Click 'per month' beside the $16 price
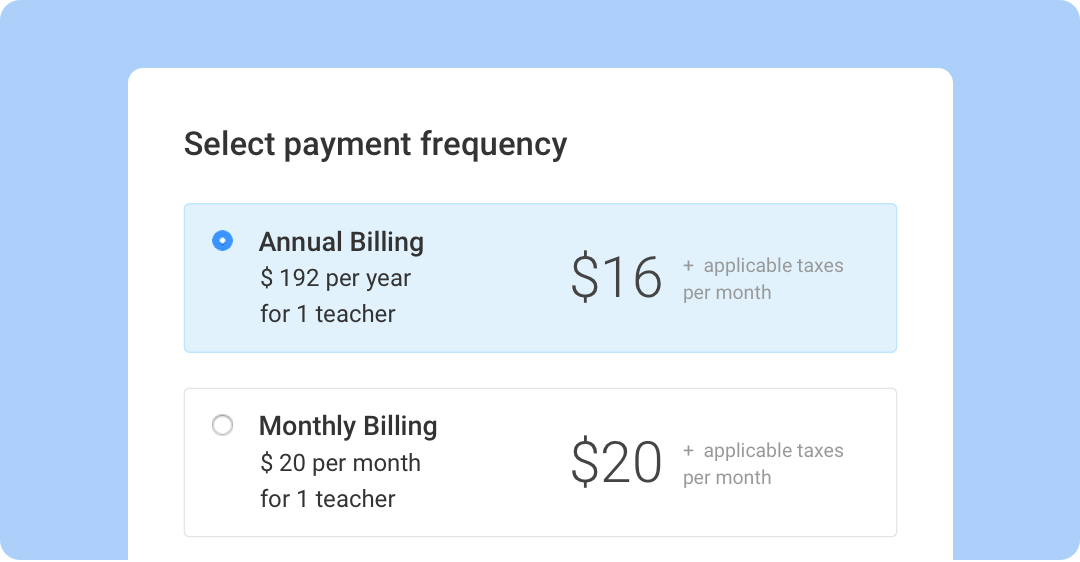Viewport: 1080px width, 562px height. click(727, 293)
